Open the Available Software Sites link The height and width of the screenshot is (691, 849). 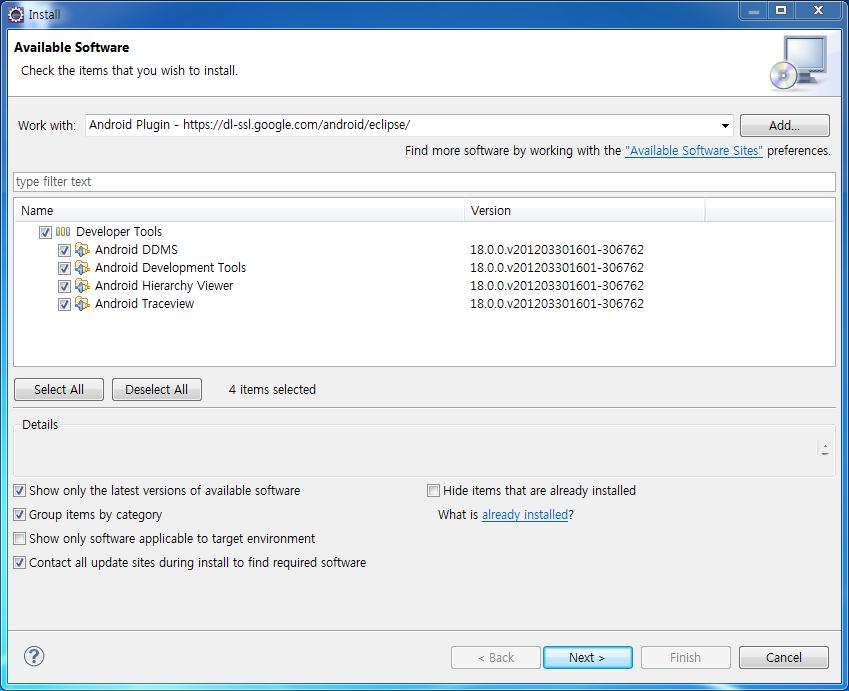click(694, 151)
